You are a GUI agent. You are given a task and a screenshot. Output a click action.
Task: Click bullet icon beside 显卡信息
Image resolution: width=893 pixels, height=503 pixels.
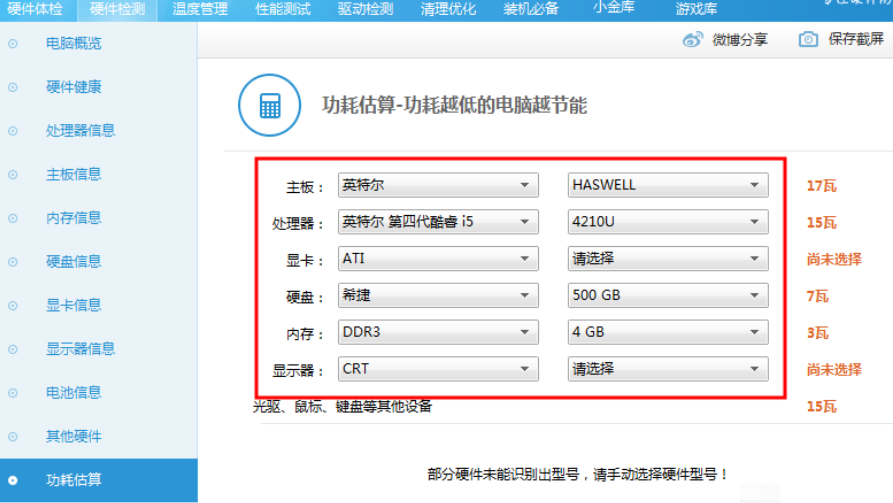(13, 306)
